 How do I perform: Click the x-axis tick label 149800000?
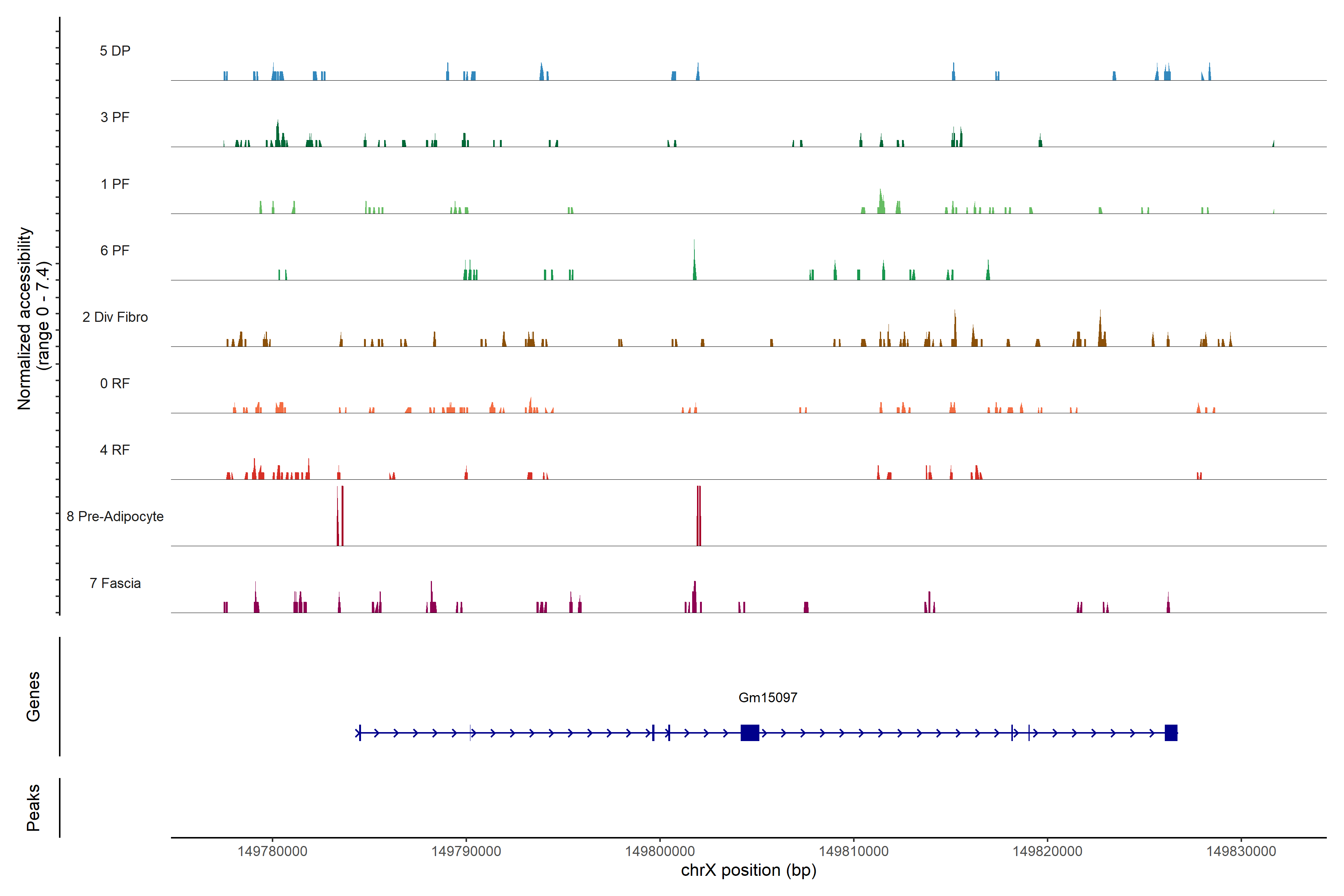660,852
